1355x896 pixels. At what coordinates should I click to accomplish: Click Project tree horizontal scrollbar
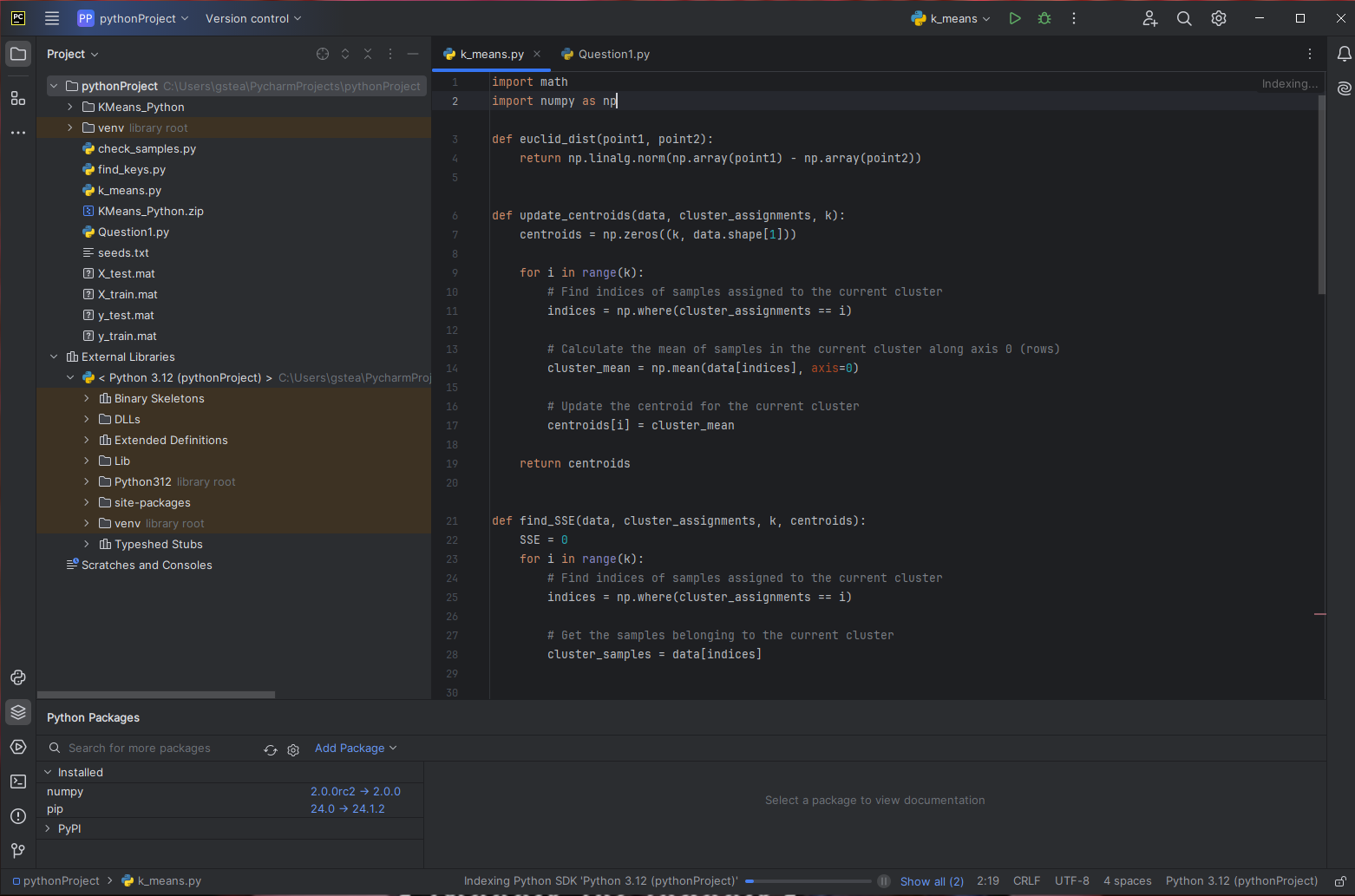coord(156,695)
